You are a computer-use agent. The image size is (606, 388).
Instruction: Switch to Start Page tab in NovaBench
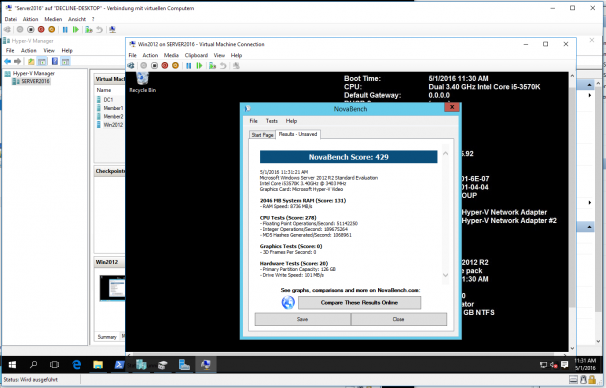pos(262,135)
